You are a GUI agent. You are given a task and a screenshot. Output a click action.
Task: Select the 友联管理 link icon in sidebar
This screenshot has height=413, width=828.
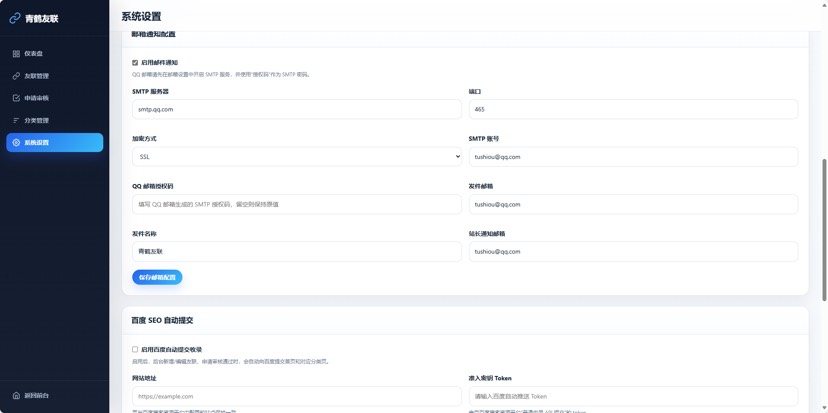(x=16, y=76)
